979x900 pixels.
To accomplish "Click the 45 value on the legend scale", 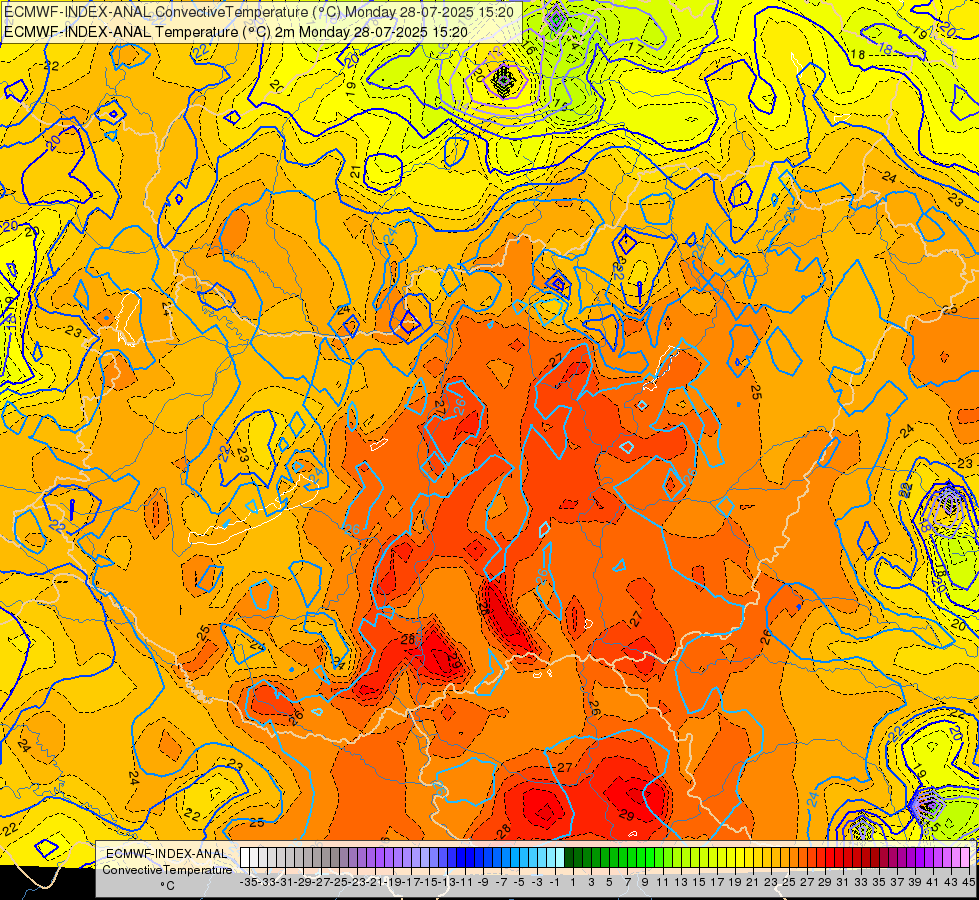I will [968, 883].
